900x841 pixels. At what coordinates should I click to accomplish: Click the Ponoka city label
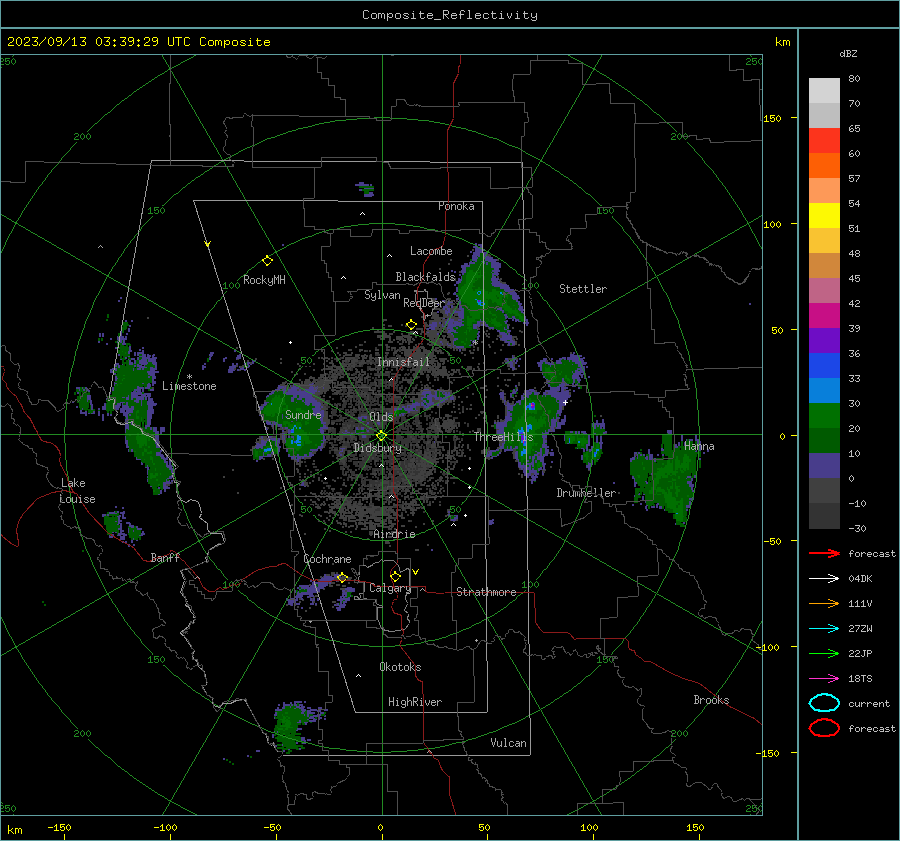pyautogui.click(x=456, y=206)
